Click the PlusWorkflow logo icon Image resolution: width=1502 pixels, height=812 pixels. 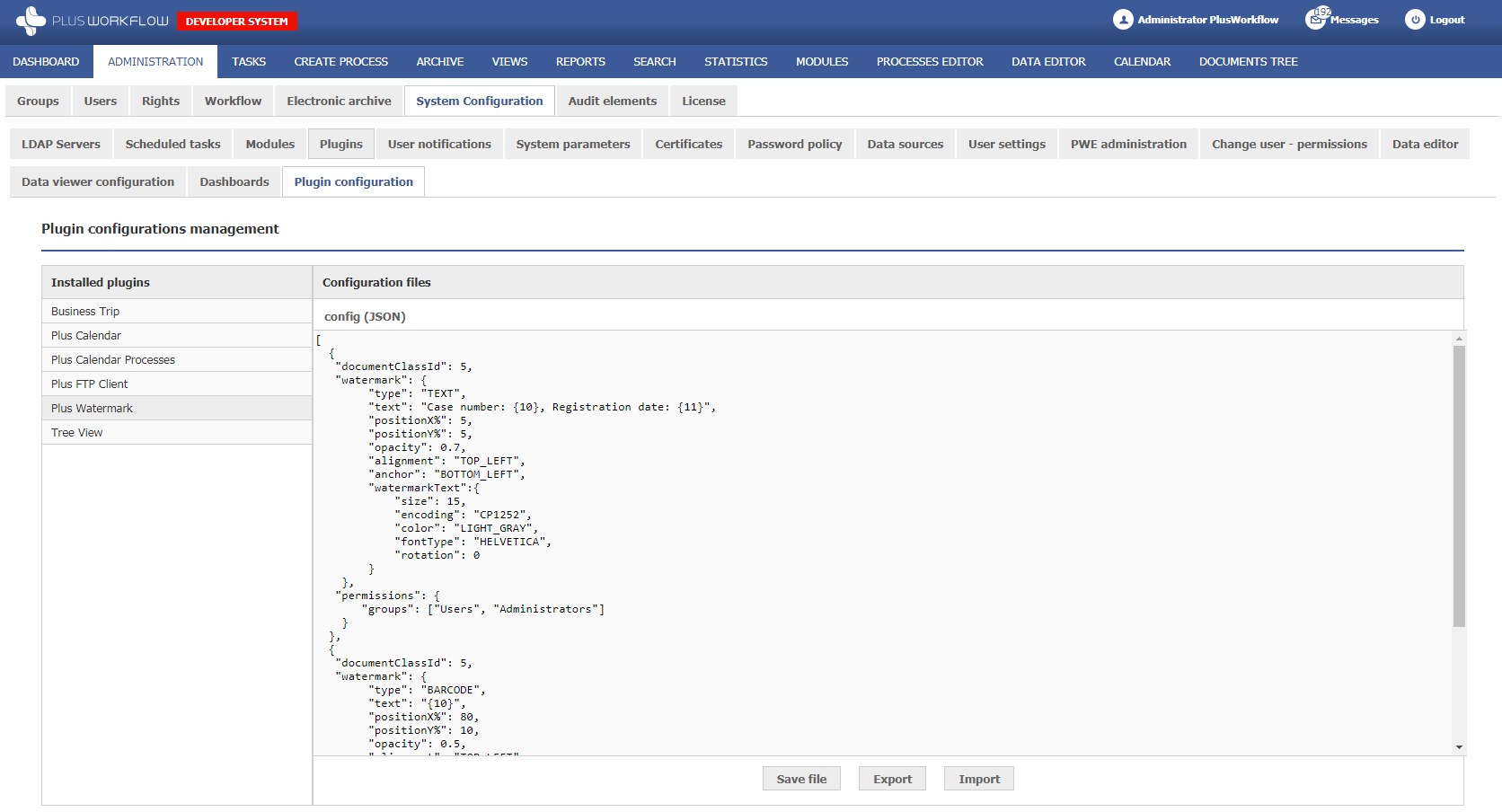click(x=31, y=21)
